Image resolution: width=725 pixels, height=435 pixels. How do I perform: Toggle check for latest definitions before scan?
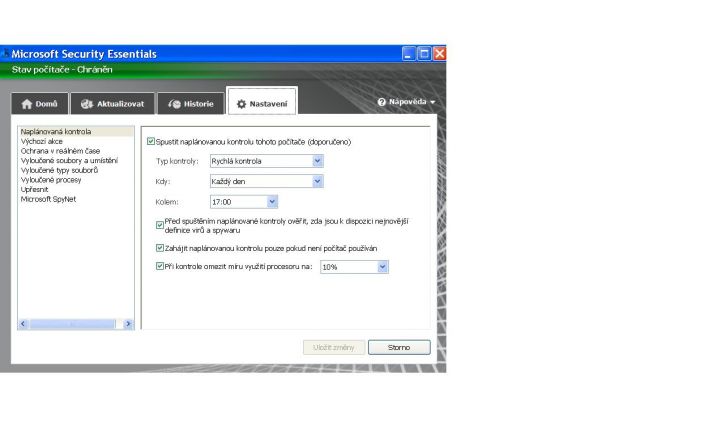click(x=160, y=225)
